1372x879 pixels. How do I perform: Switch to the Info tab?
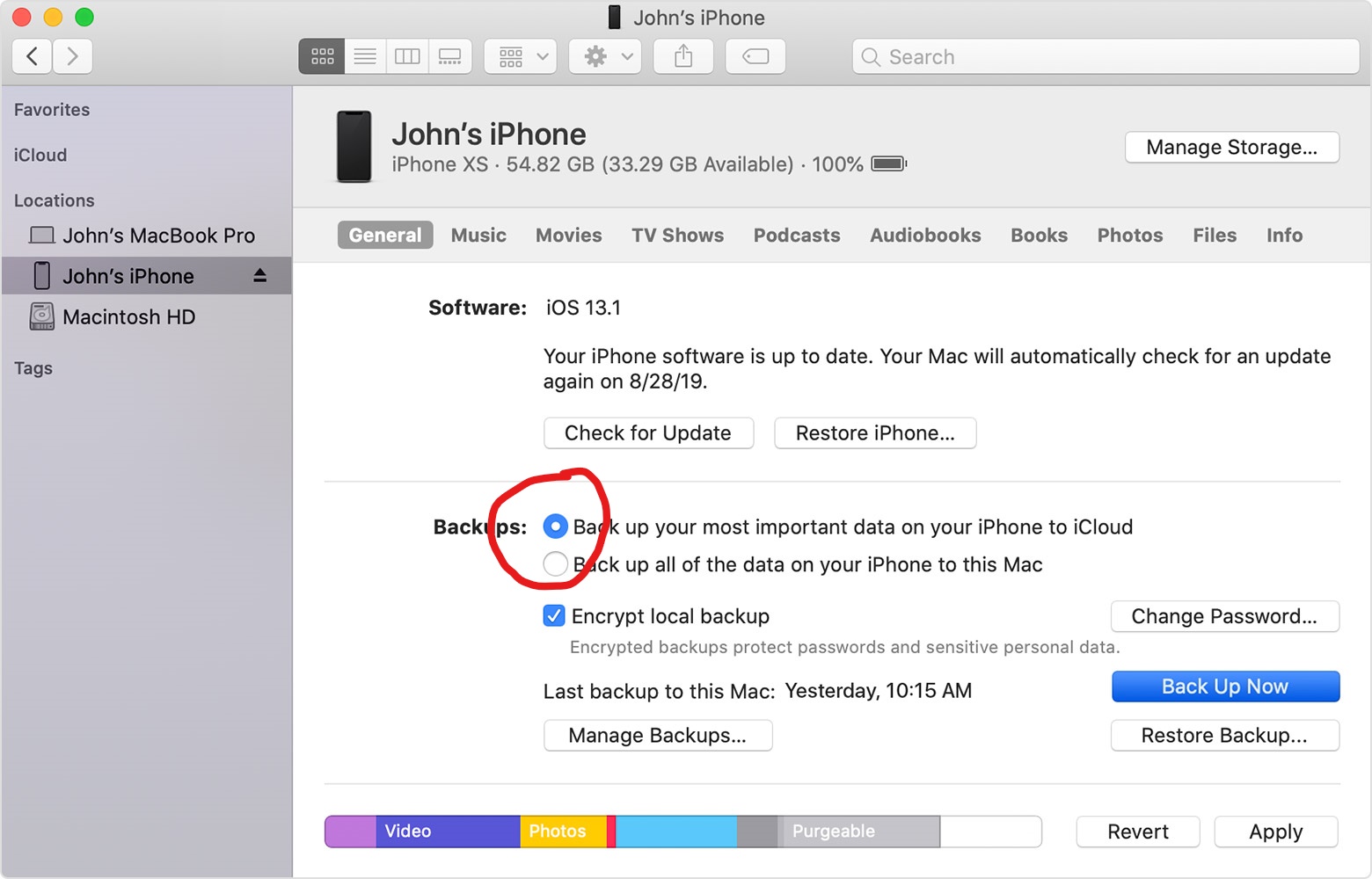(x=1284, y=235)
